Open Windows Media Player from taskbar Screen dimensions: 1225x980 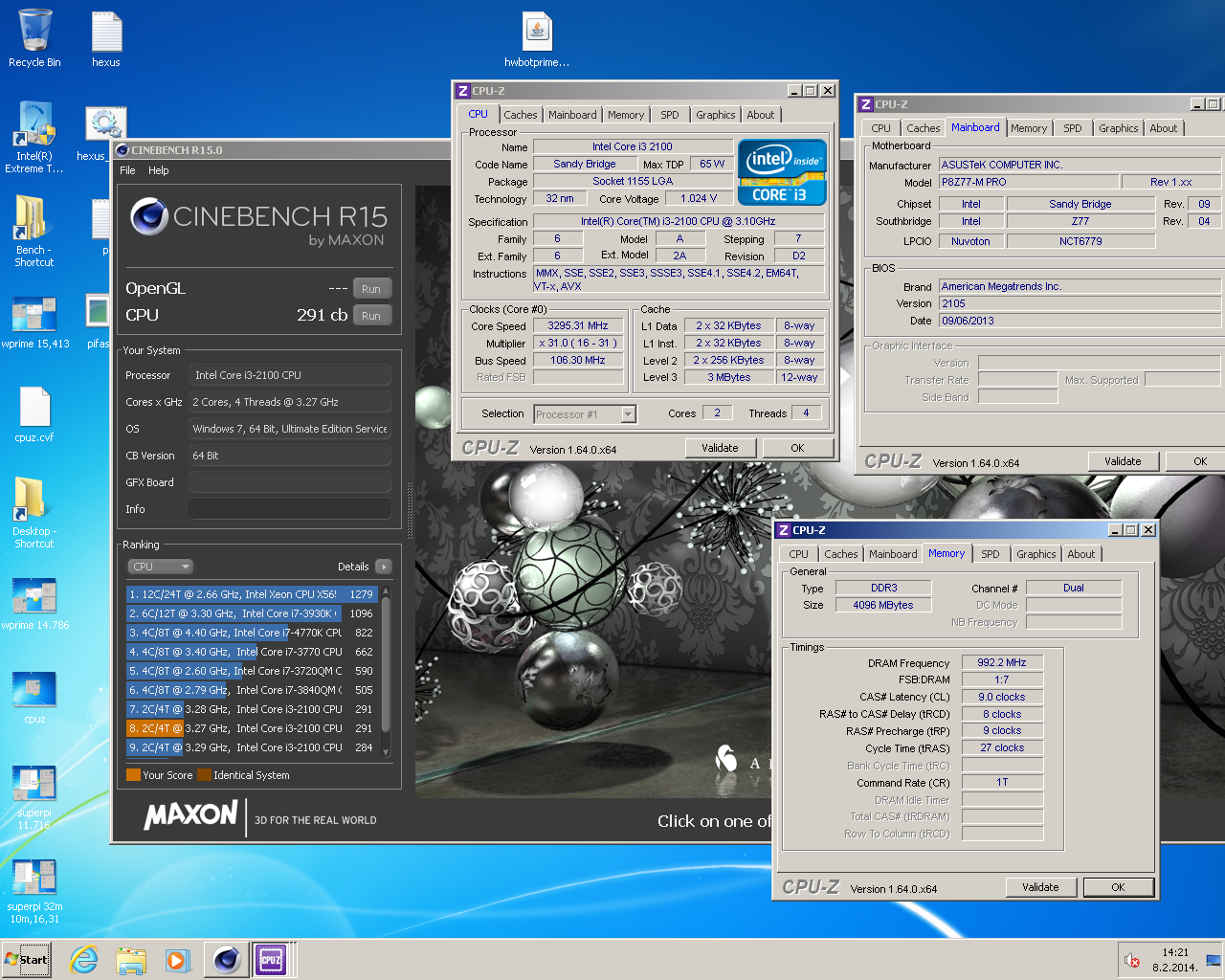pos(177,960)
